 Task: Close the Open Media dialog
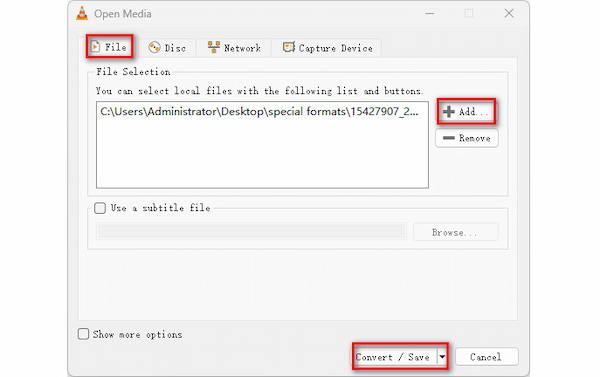(509, 13)
